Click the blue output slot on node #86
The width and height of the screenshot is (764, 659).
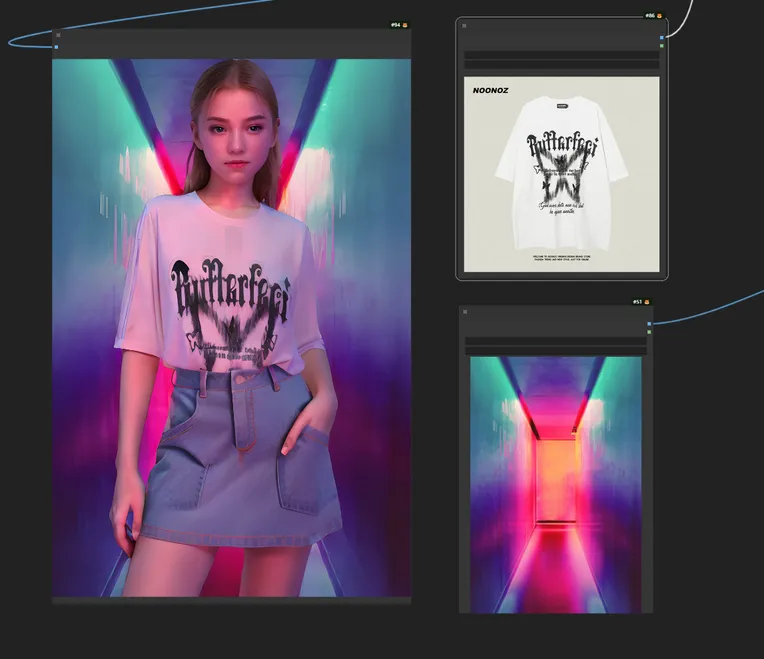[x=661, y=38]
